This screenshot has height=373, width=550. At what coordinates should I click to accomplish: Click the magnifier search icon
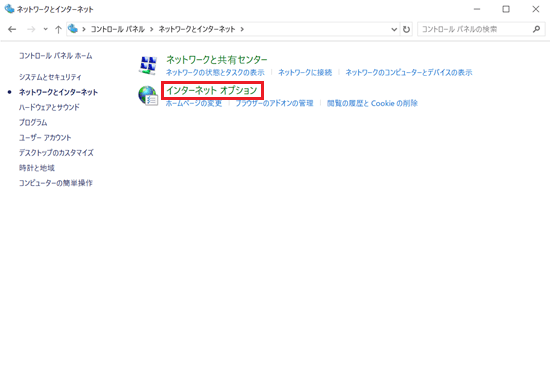536,29
